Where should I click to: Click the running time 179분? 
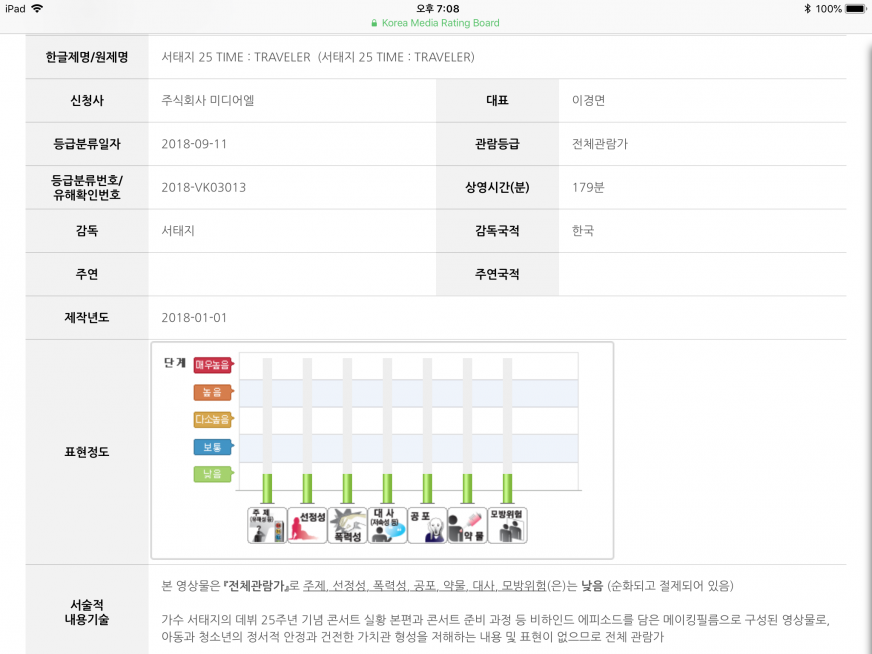588,187
